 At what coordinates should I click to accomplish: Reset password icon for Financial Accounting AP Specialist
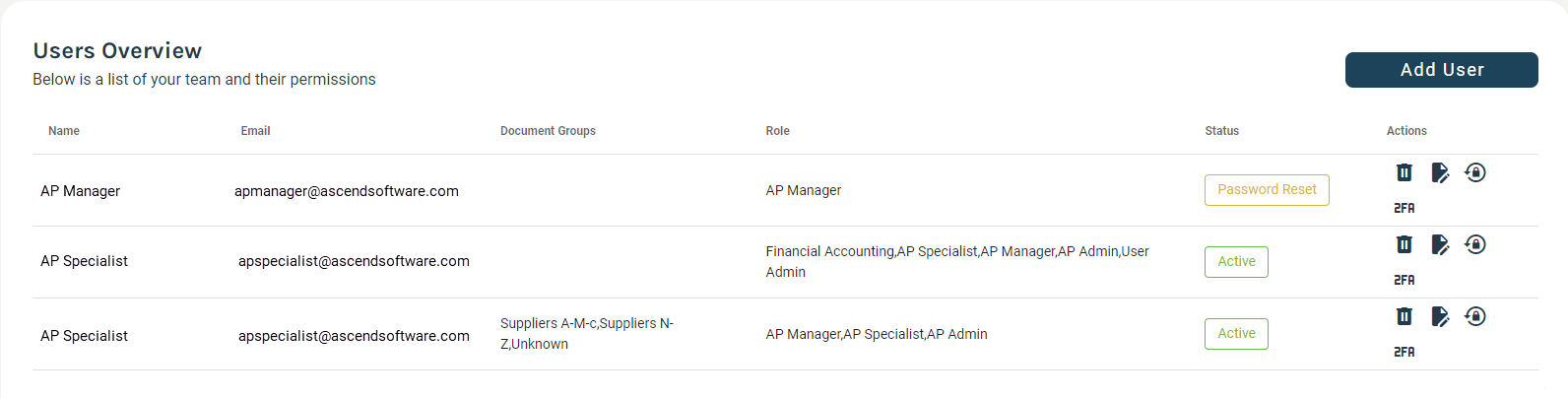[x=1474, y=244]
